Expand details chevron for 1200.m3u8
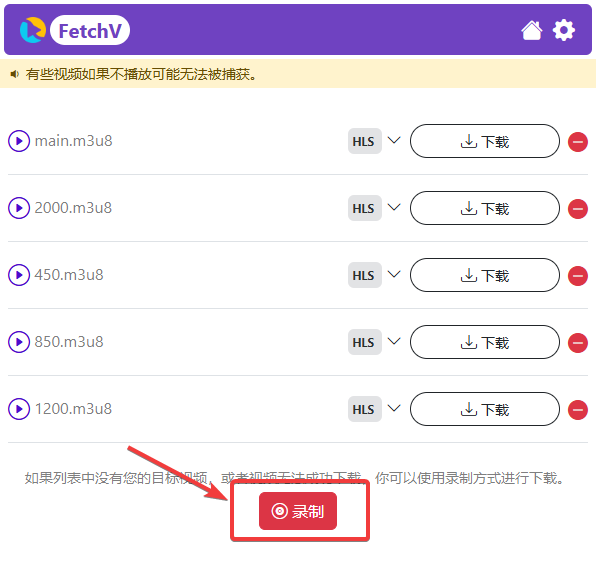596x562 pixels. [394, 408]
